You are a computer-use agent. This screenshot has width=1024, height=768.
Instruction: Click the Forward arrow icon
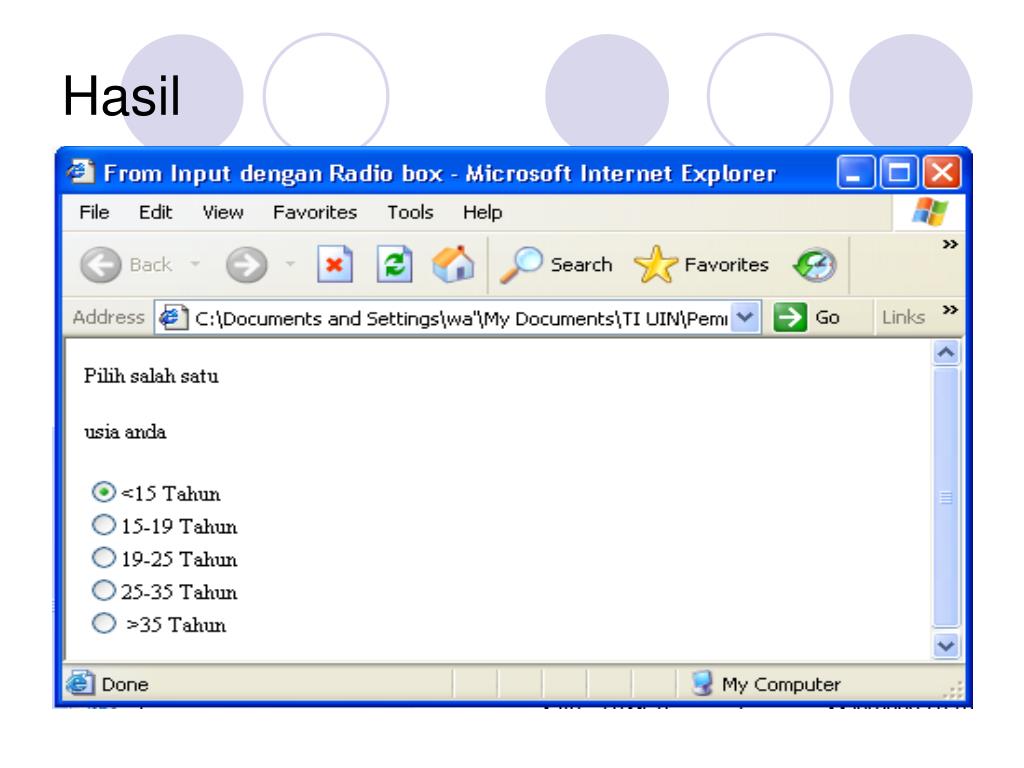(x=246, y=265)
